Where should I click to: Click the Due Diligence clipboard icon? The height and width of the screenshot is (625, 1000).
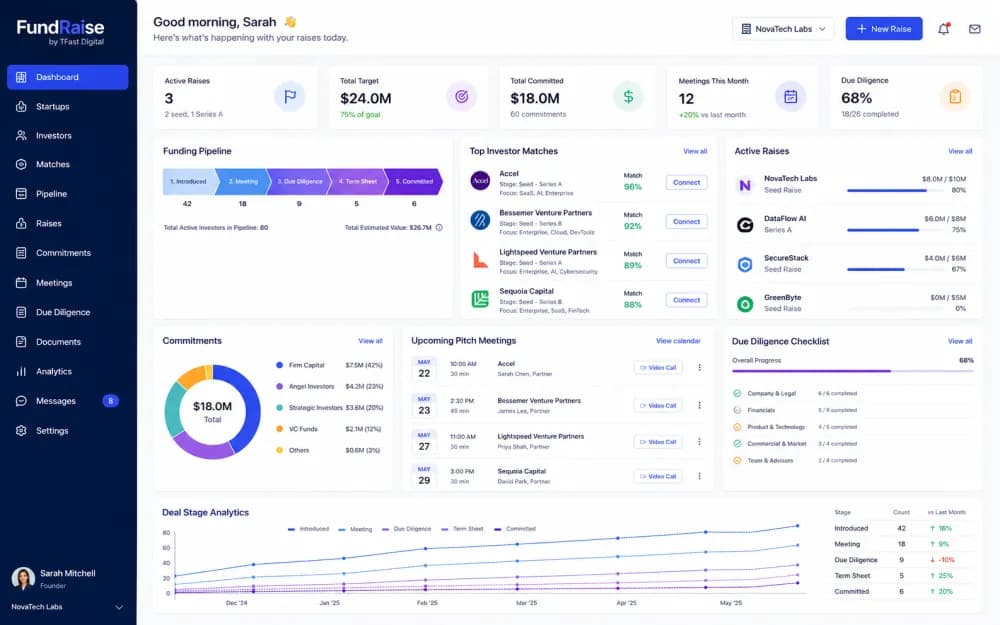pyautogui.click(x=955, y=97)
